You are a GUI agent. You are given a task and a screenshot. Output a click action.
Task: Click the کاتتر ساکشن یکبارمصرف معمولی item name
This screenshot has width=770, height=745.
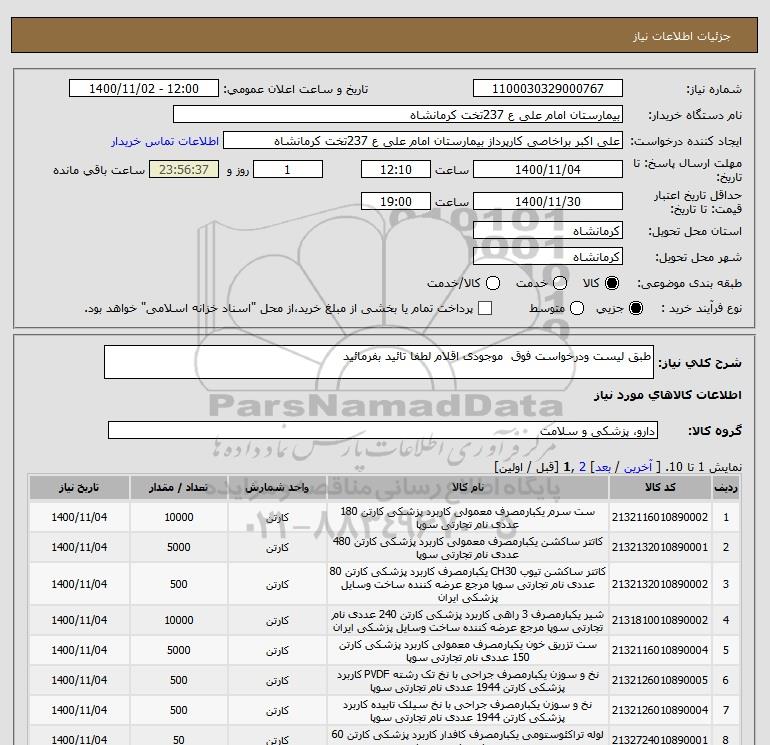(x=468, y=548)
